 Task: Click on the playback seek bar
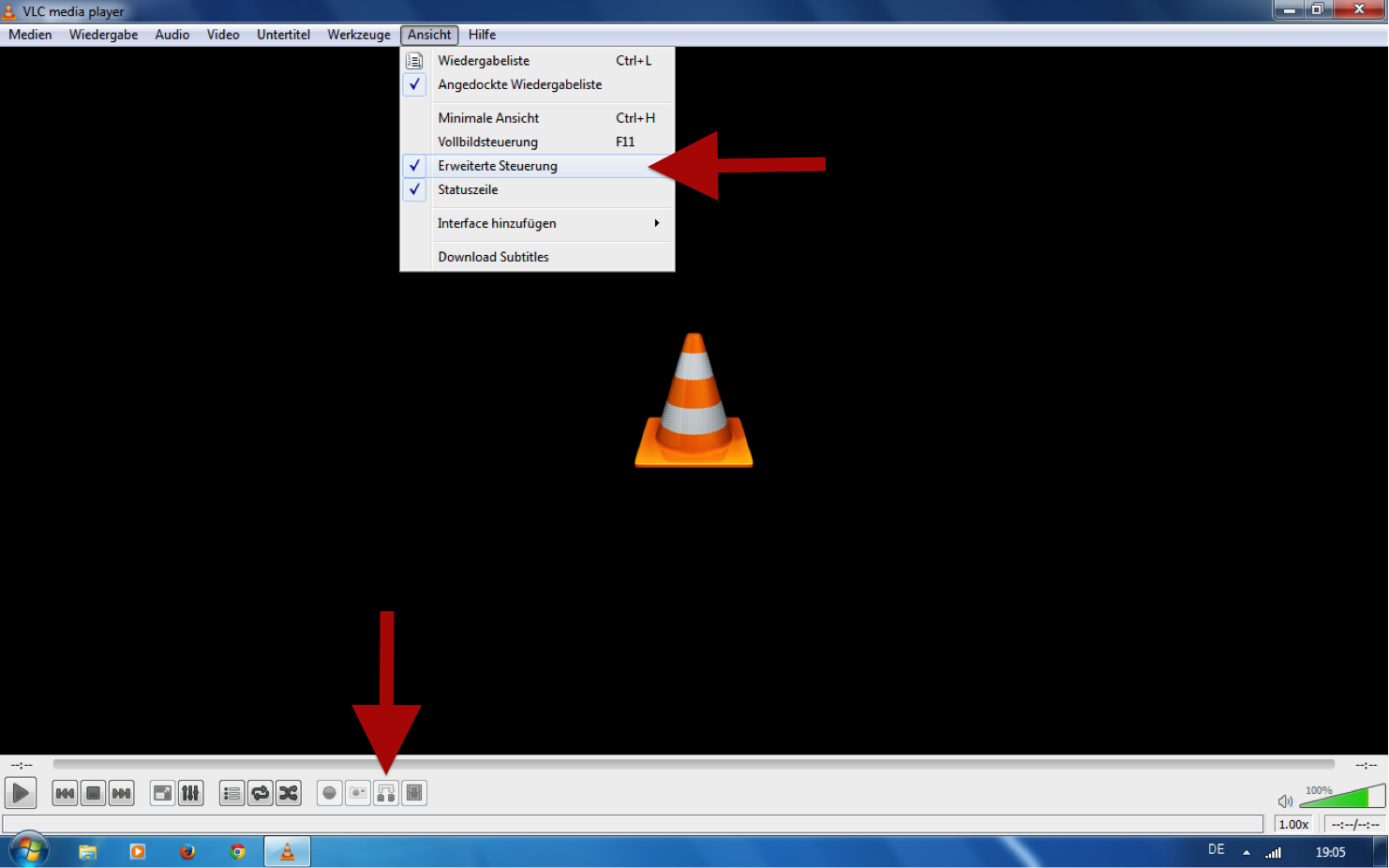(694, 765)
